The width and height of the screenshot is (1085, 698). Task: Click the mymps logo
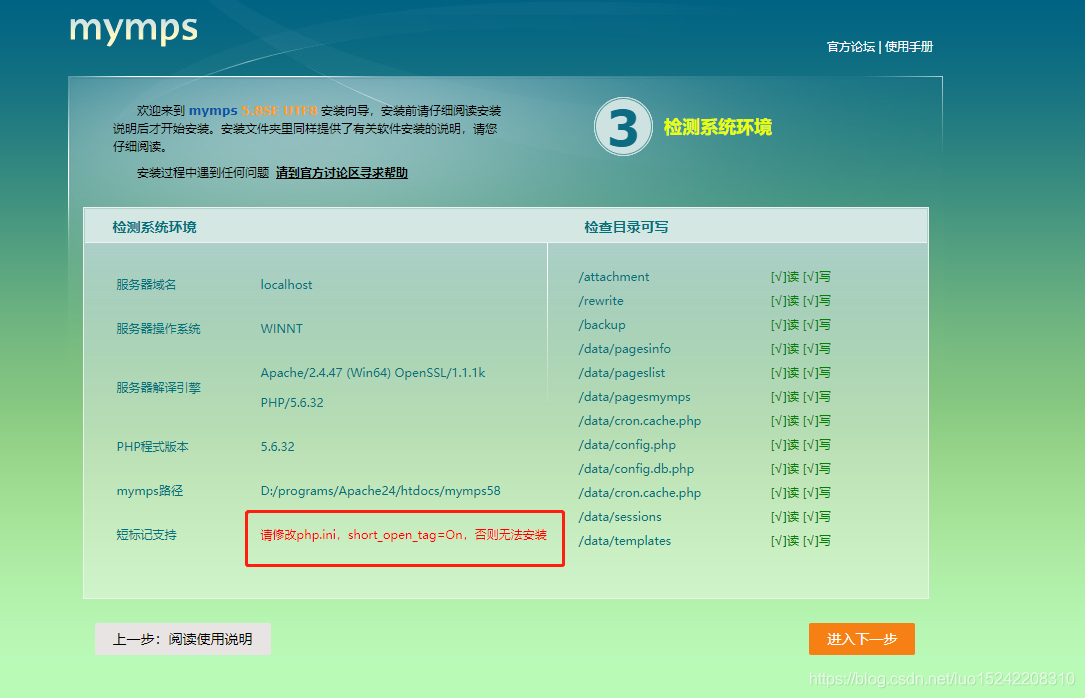[x=134, y=30]
